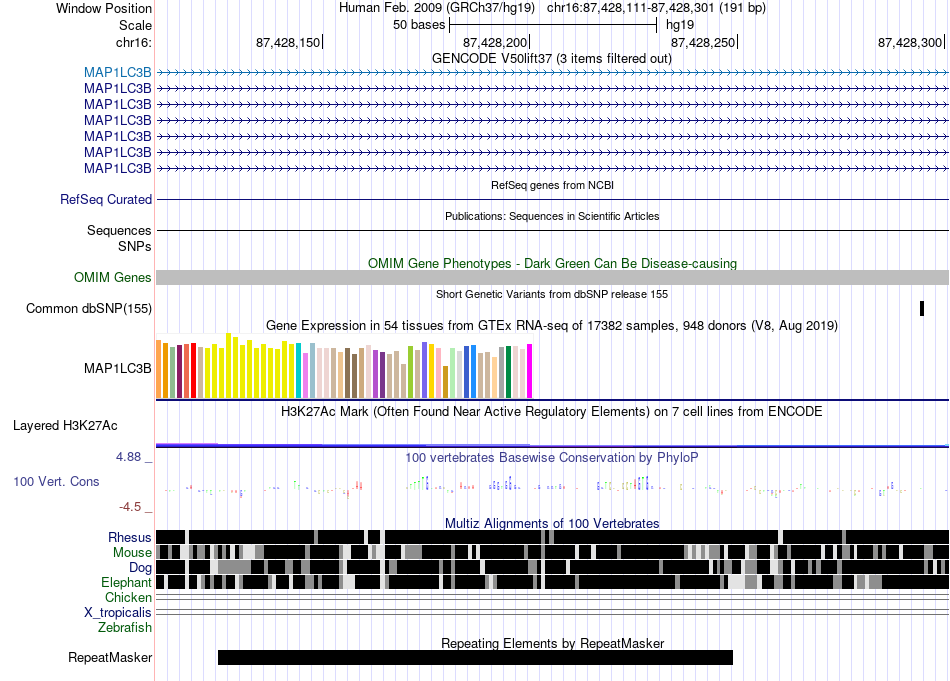Click the RefSeq Curated track label
Viewport: 950px width, 681px height.
(x=106, y=199)
